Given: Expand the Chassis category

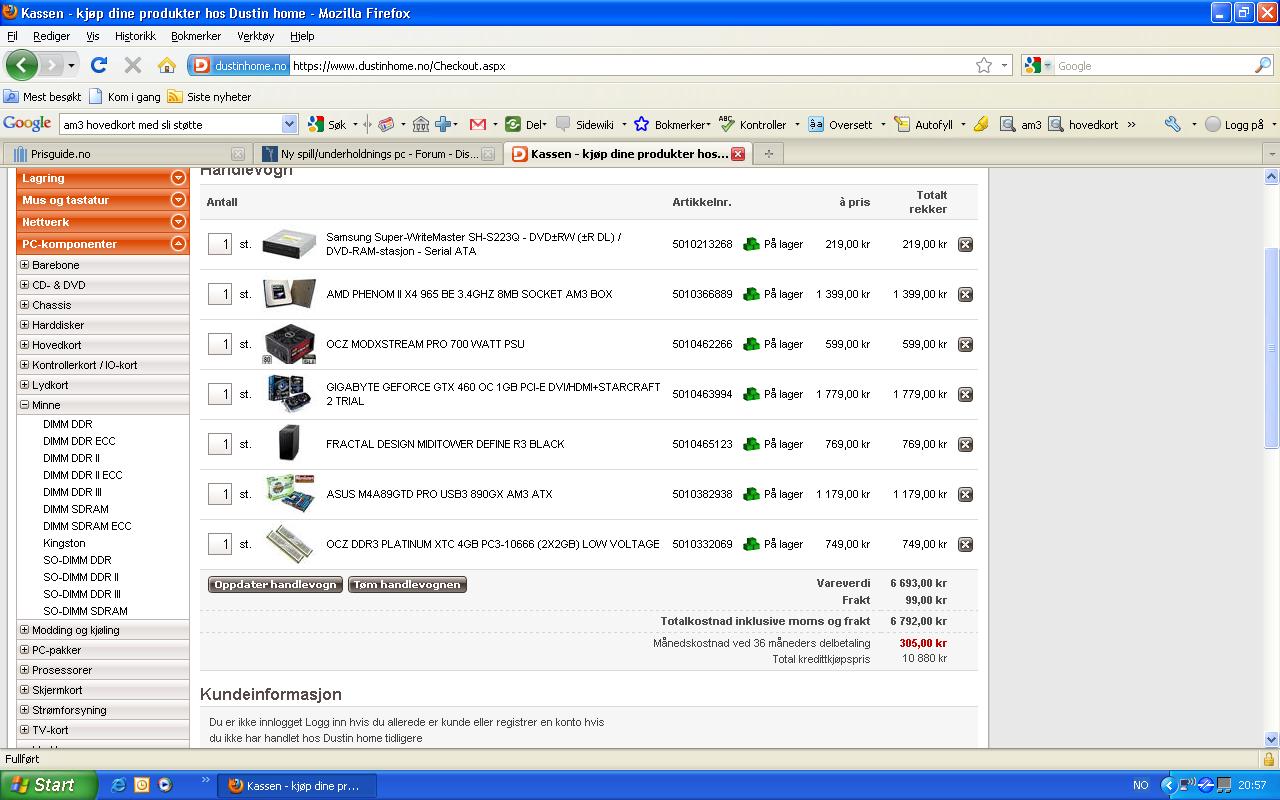Looking at the screenshot, I should [25, 305].
